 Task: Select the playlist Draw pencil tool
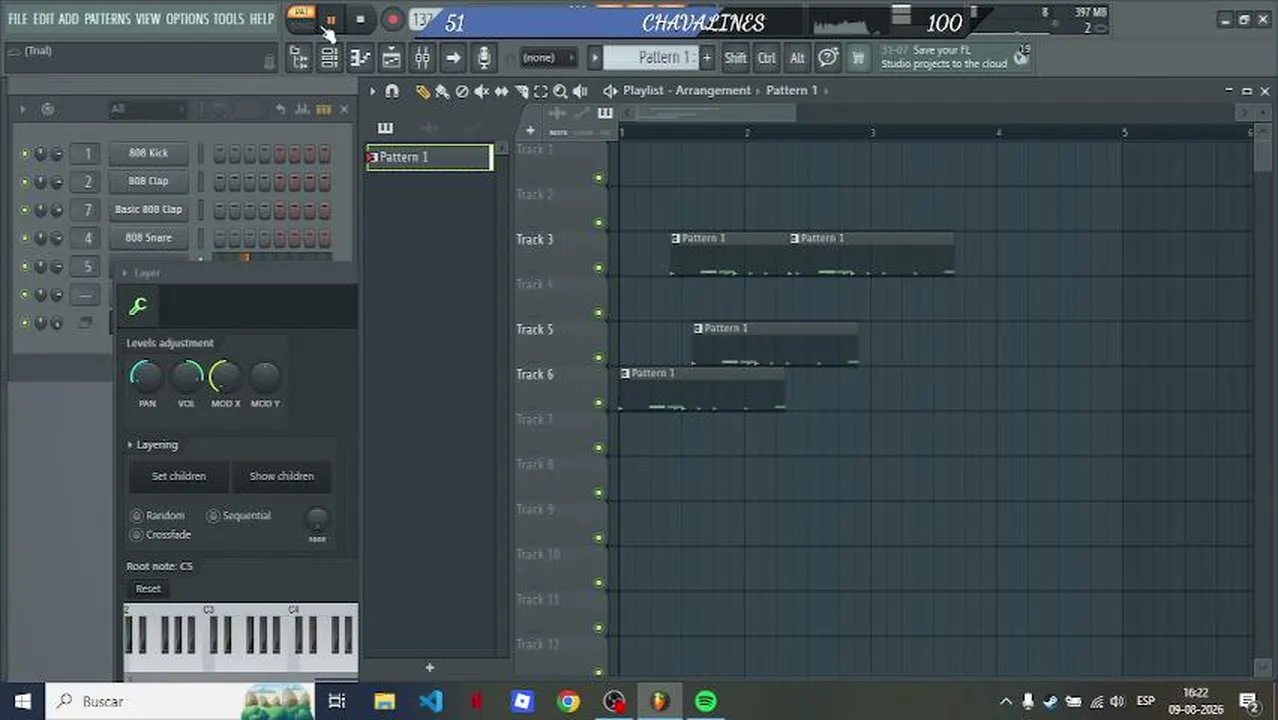coord(423,91)
